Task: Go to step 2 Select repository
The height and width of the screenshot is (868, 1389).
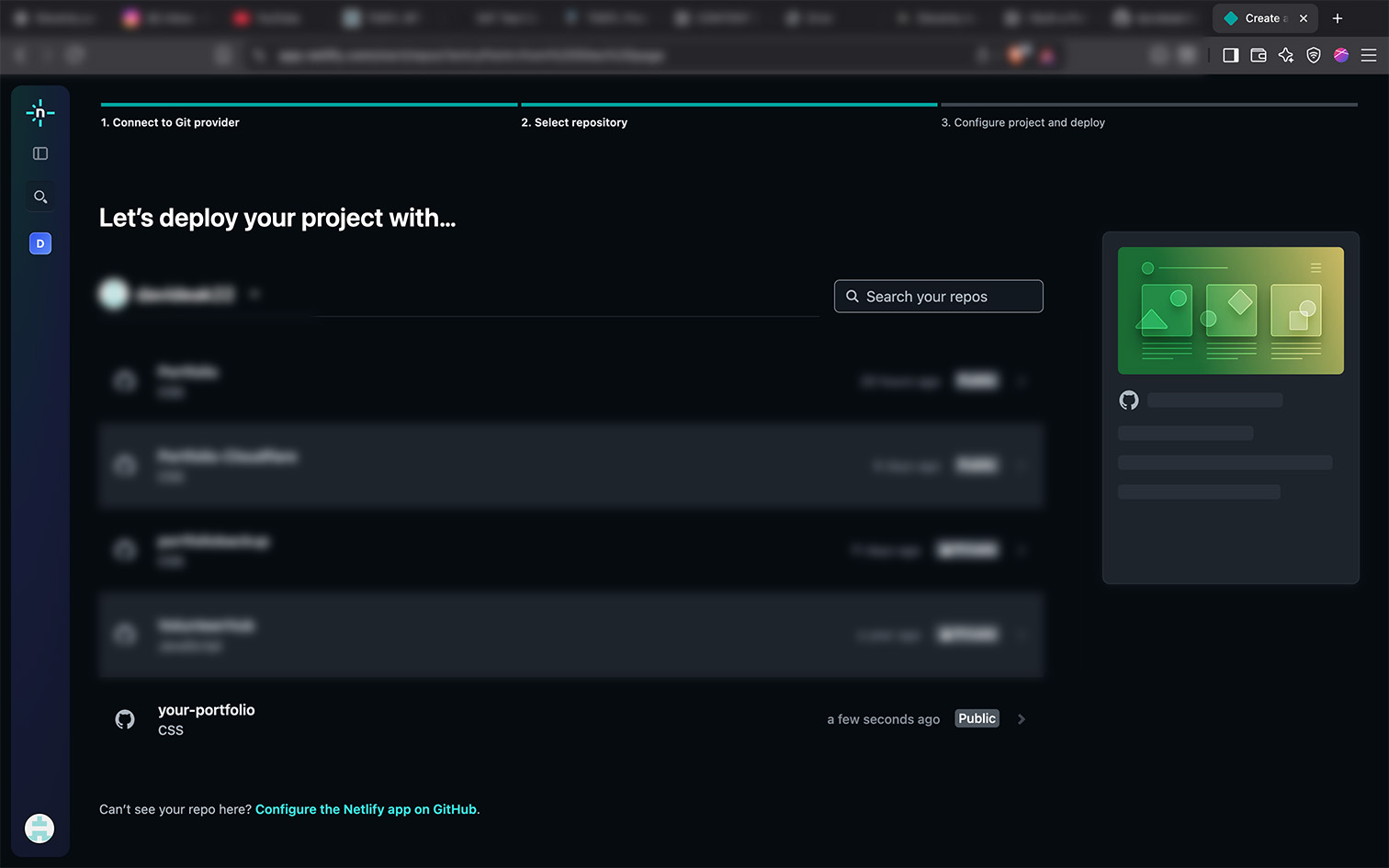Action: pyautogui.click(x=574, y=122)
